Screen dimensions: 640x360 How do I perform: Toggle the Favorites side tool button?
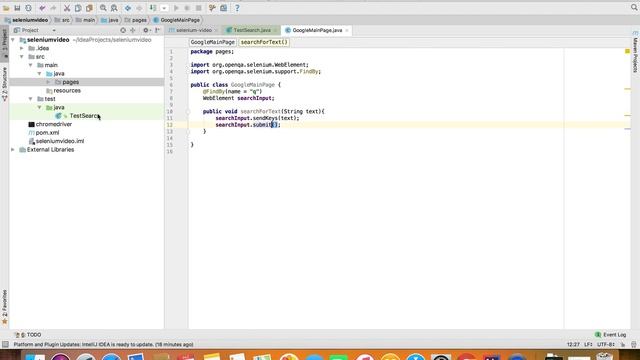pyautogui.click(x=4, y=307)
